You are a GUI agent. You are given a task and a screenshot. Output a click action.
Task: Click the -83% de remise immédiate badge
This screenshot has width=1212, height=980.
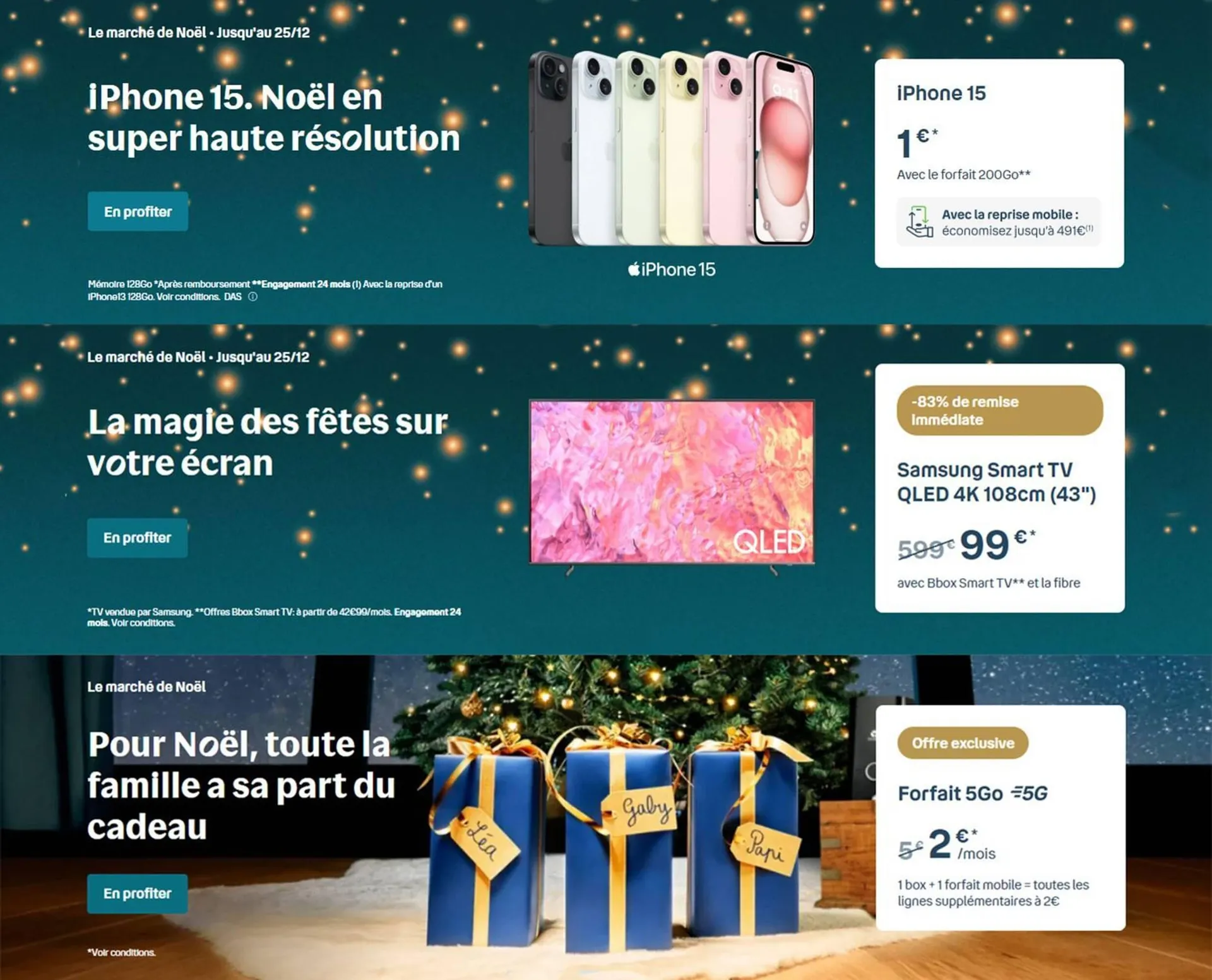1000,410
